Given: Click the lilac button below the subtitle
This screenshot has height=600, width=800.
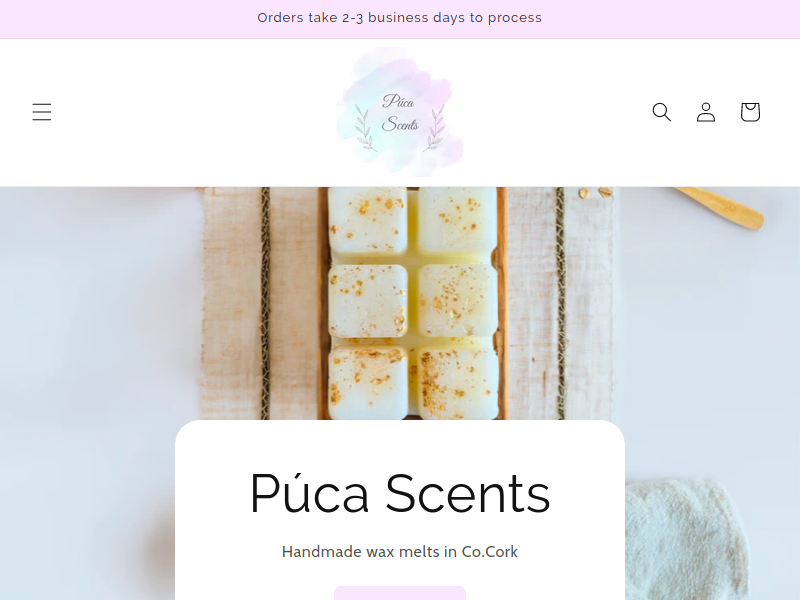Looking at the screenshot, I should (400, 593).
